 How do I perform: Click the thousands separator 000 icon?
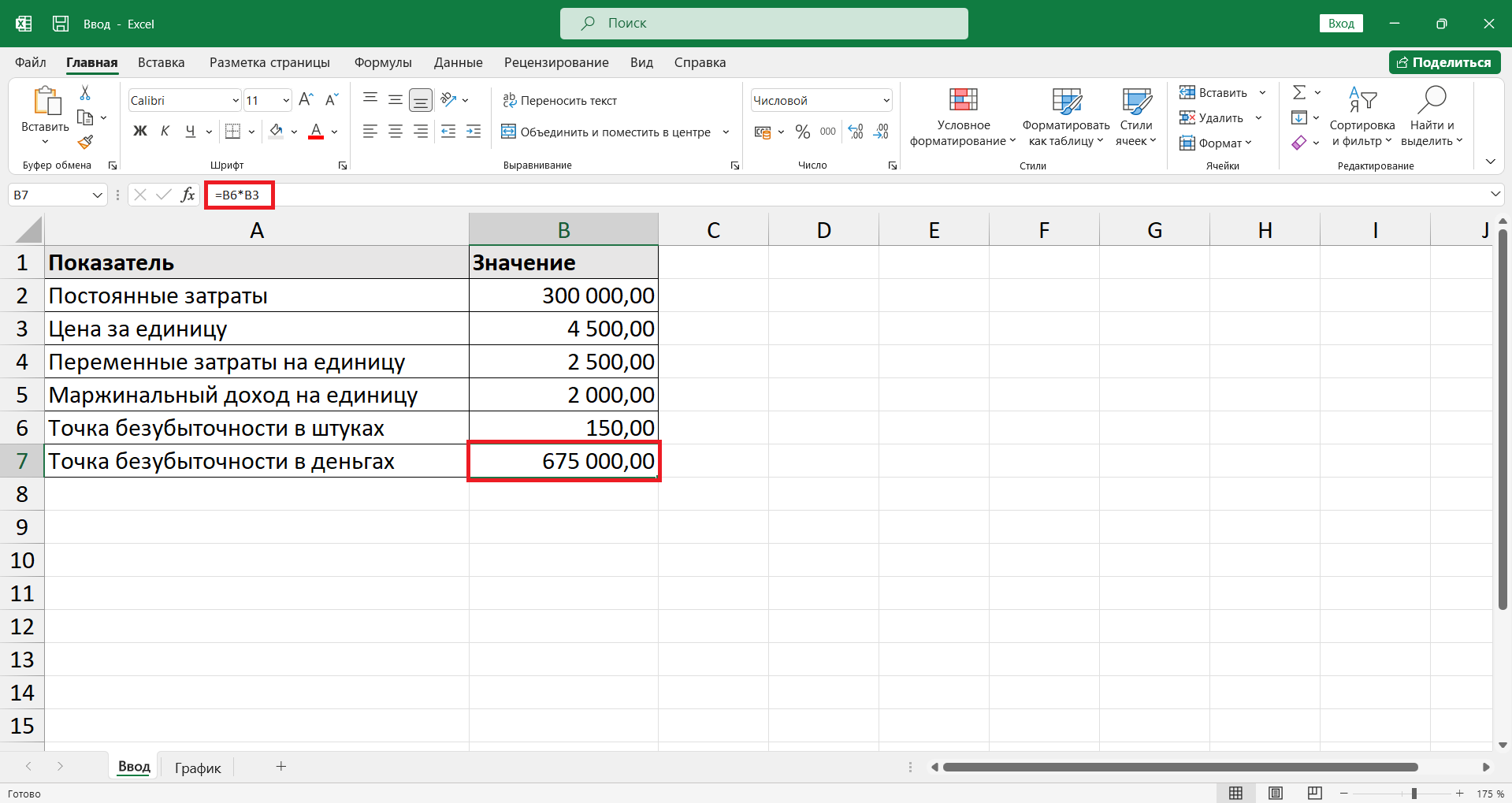[x=828, y=132]
